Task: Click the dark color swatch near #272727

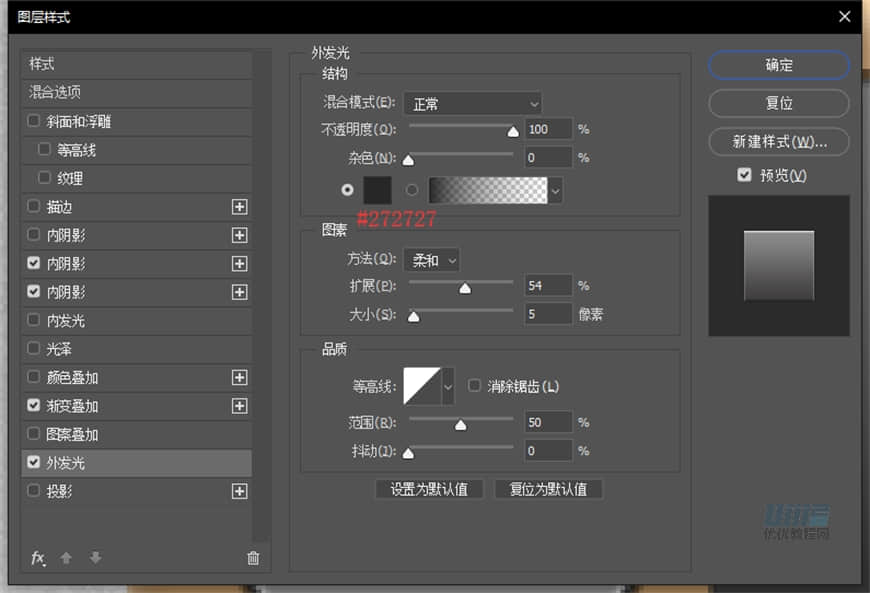Action: [378, 190]
